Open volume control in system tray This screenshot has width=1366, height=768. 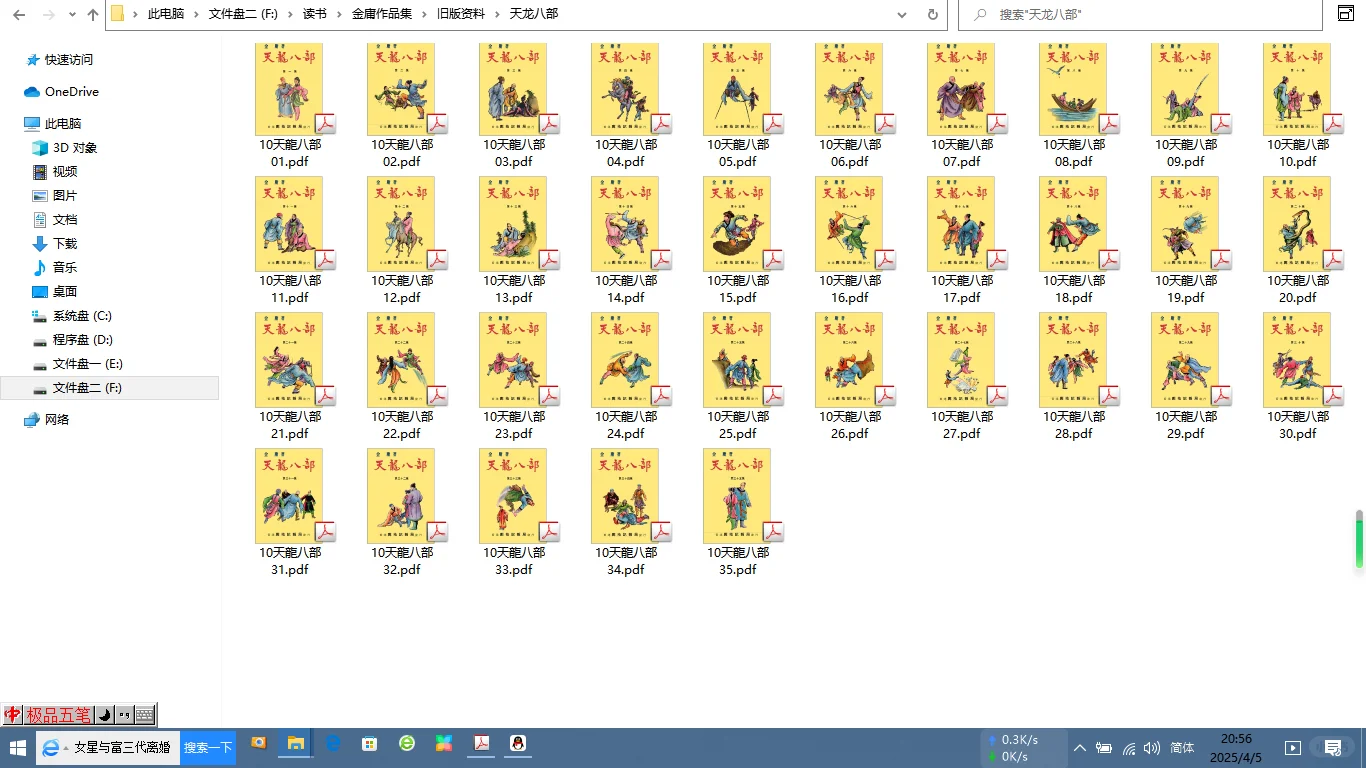[x=1152, y=748]
